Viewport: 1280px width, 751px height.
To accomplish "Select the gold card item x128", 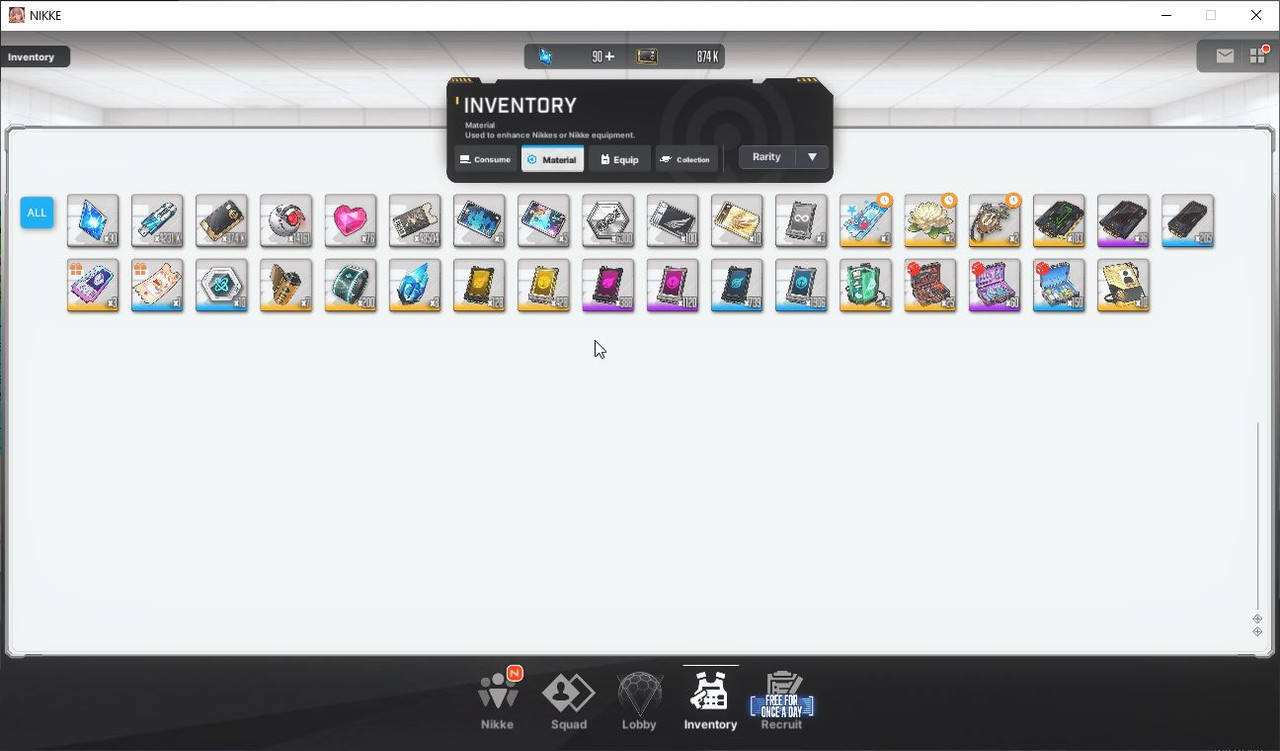I will click(x=479, y=285).
